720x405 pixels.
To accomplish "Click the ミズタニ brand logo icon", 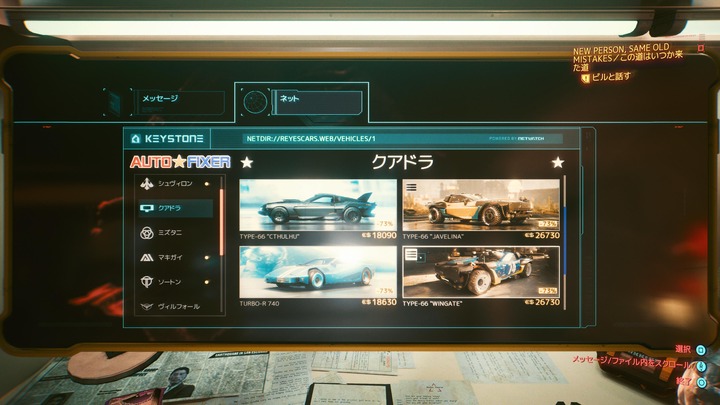I will point(146,233).
